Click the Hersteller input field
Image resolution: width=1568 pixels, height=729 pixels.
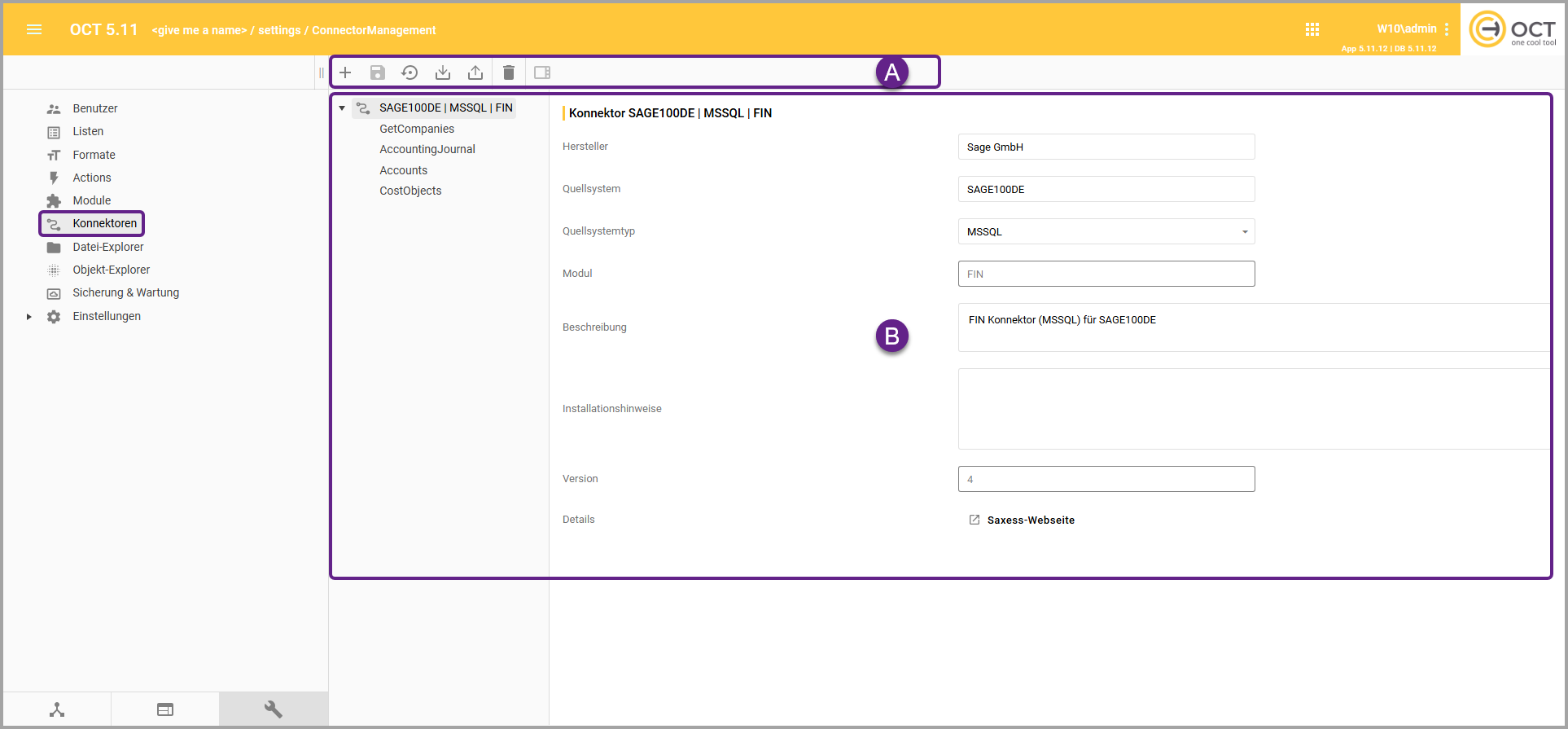(1106, 147)
